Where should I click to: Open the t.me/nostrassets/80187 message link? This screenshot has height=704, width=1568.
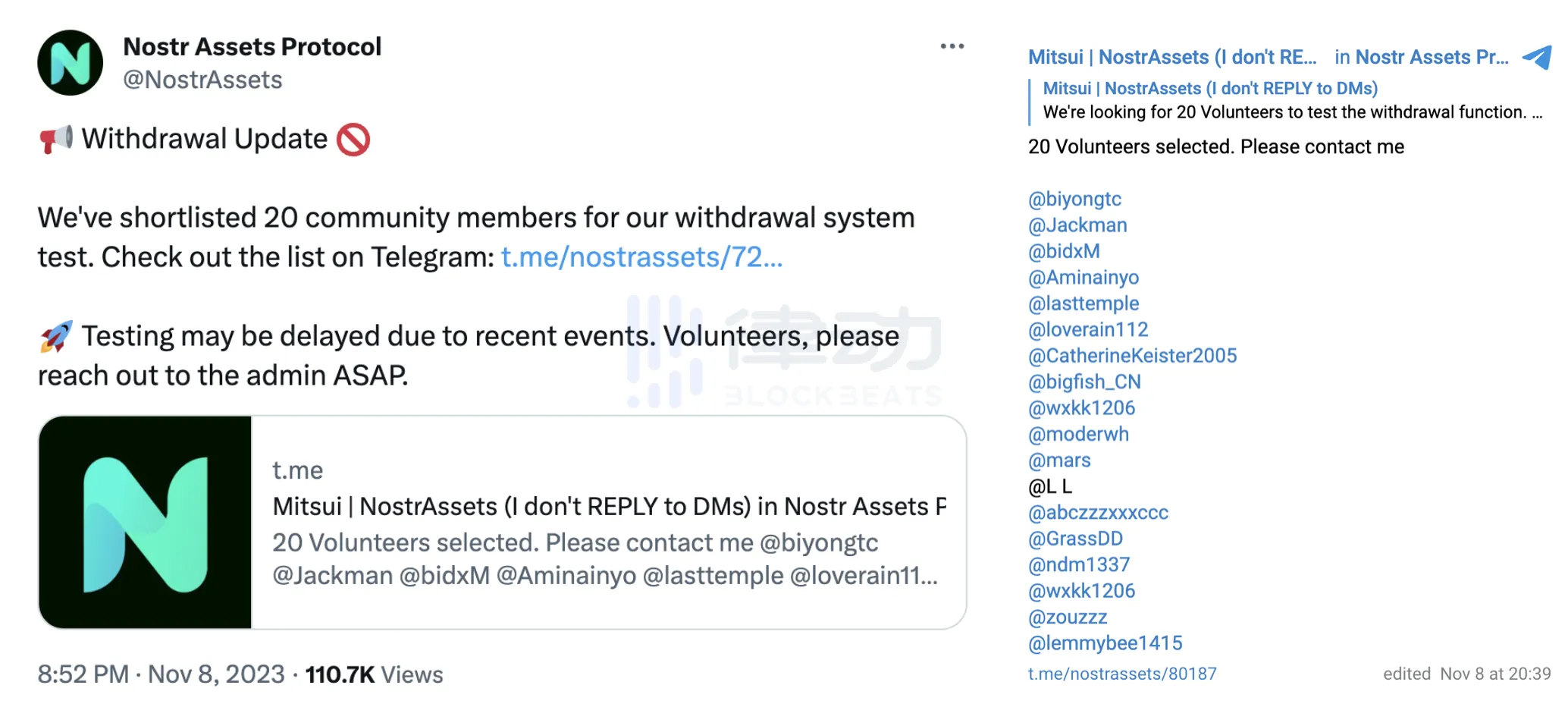tap(1121, 674)
